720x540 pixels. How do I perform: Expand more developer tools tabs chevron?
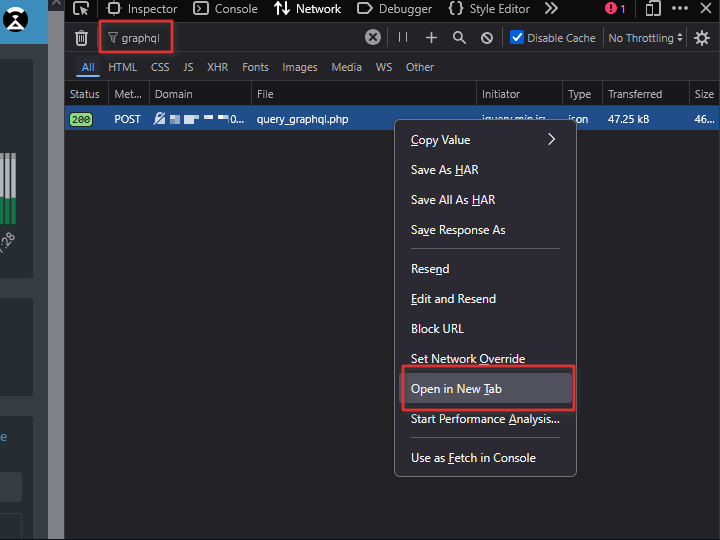[551, 9]
